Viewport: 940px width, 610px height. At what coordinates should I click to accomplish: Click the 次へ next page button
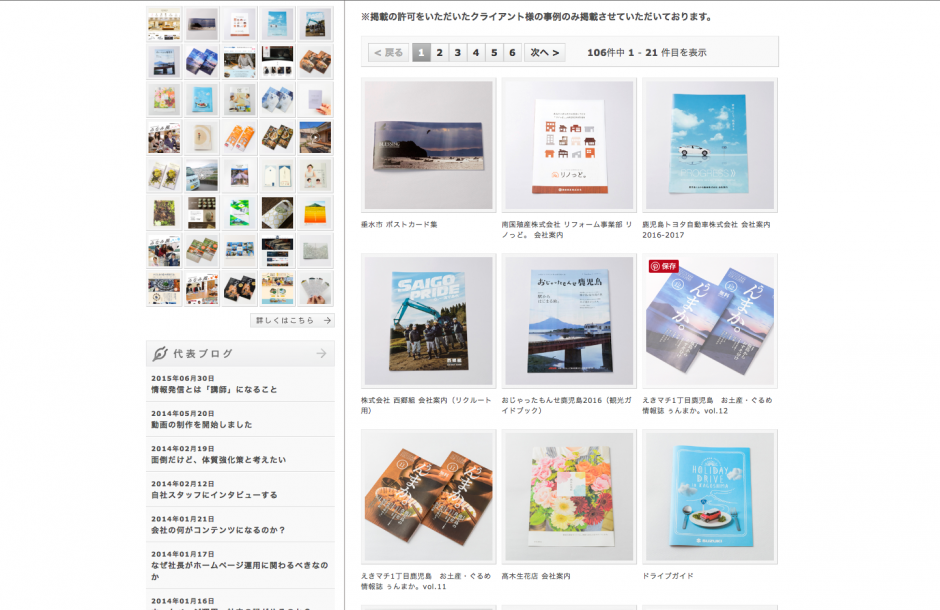point(544,52)
